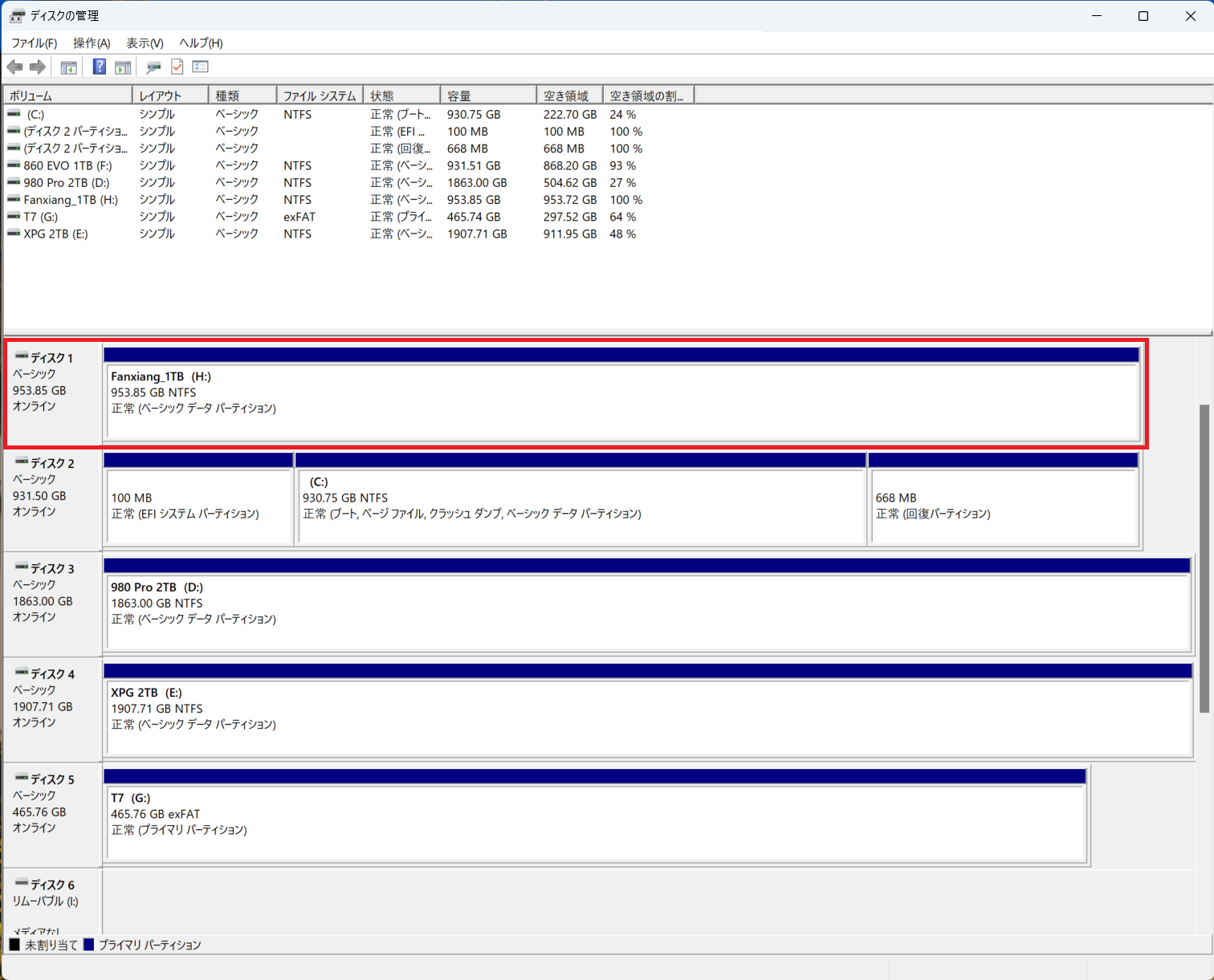Toggle the show/hide action pane icon
This screenshot has height=980, width=1214.
(123, 67)
